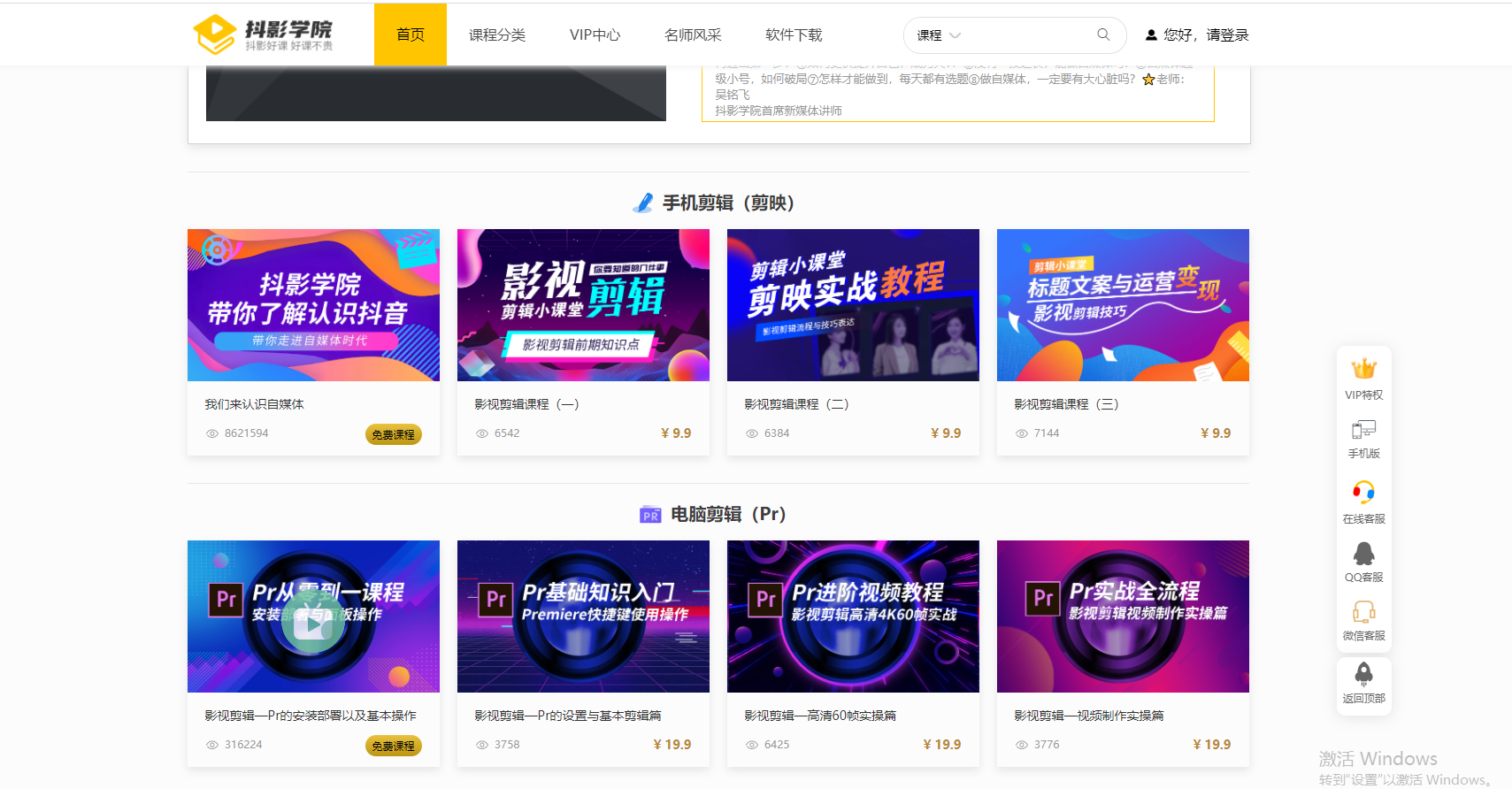This screenshot has width=1512, height=789.
Task: Open 抖影学院带你了解认识抖音 thumbnail
Action: pos(313,305)
